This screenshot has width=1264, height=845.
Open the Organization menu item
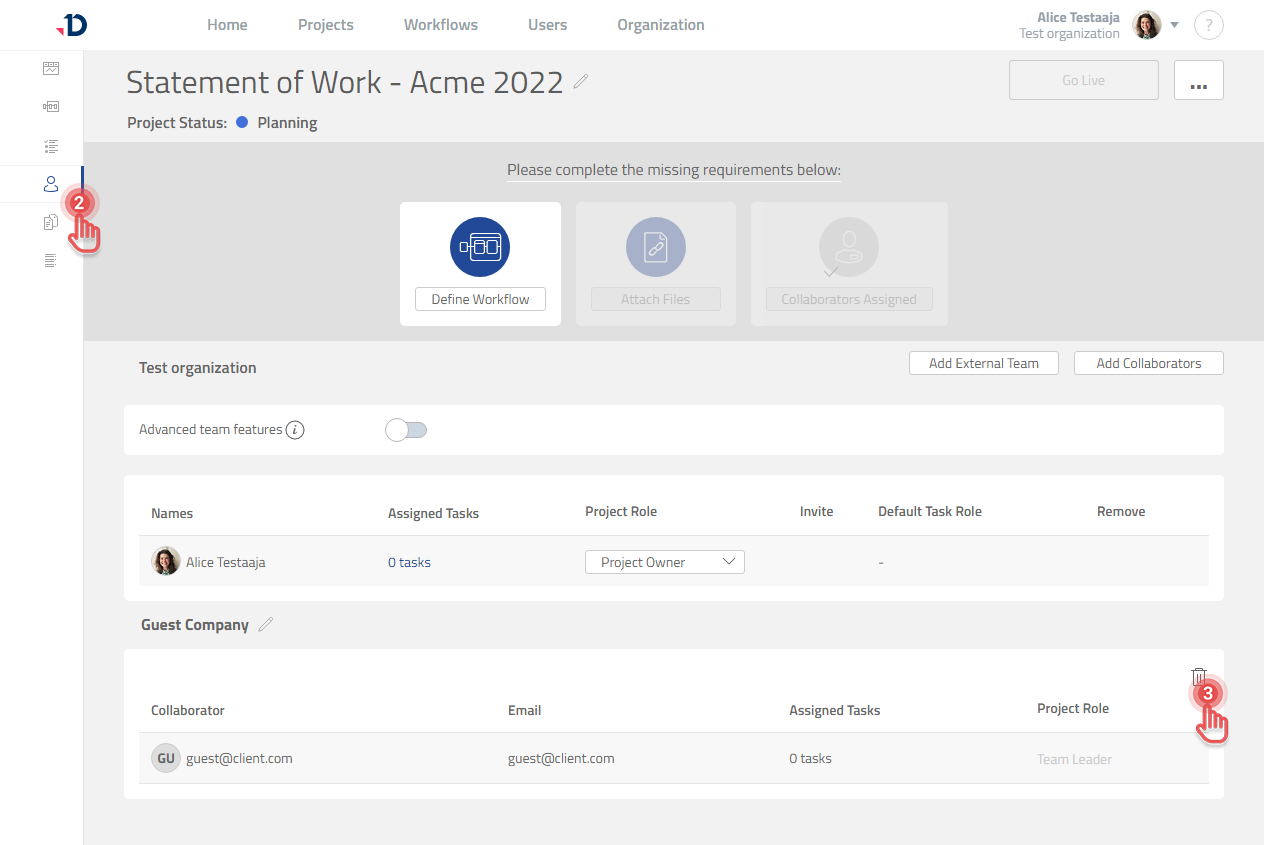(x=660, y=25)
